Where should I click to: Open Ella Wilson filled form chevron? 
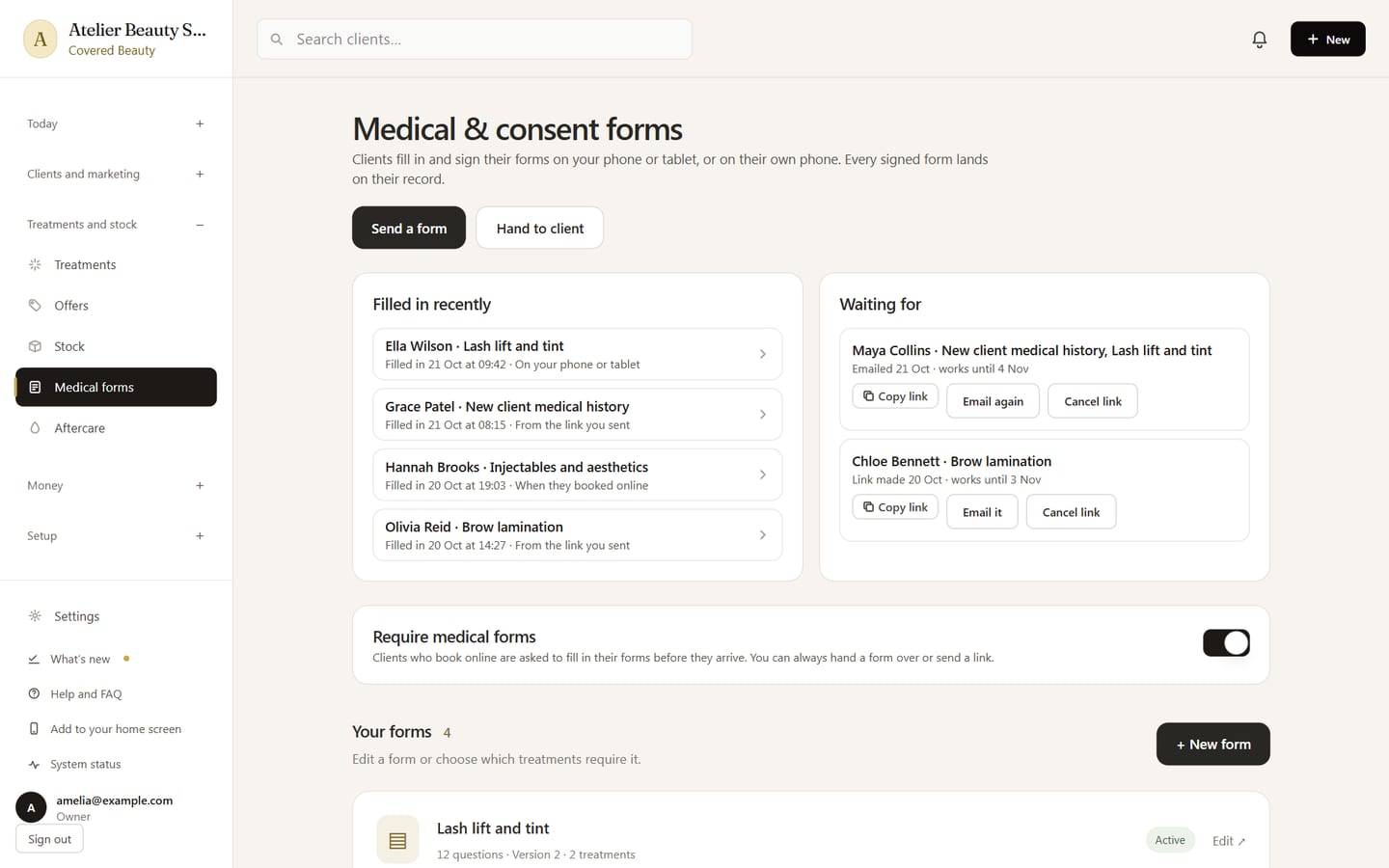[x=762, y=355]
